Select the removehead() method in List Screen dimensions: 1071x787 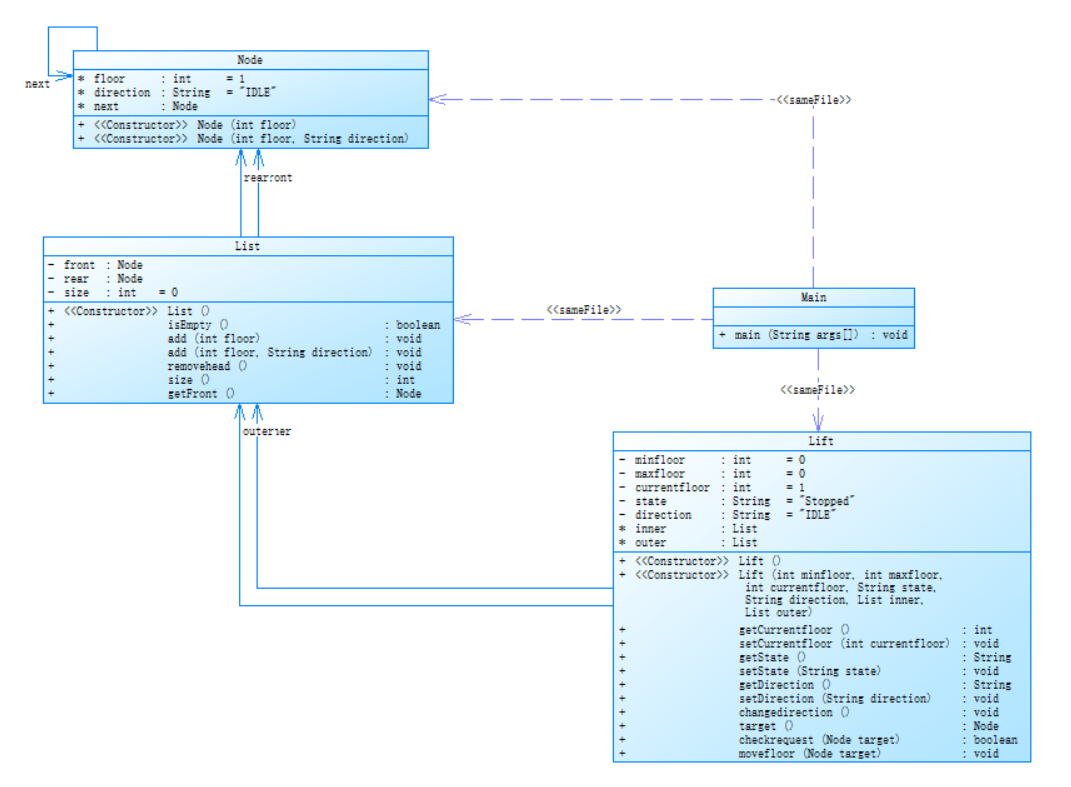207,366
